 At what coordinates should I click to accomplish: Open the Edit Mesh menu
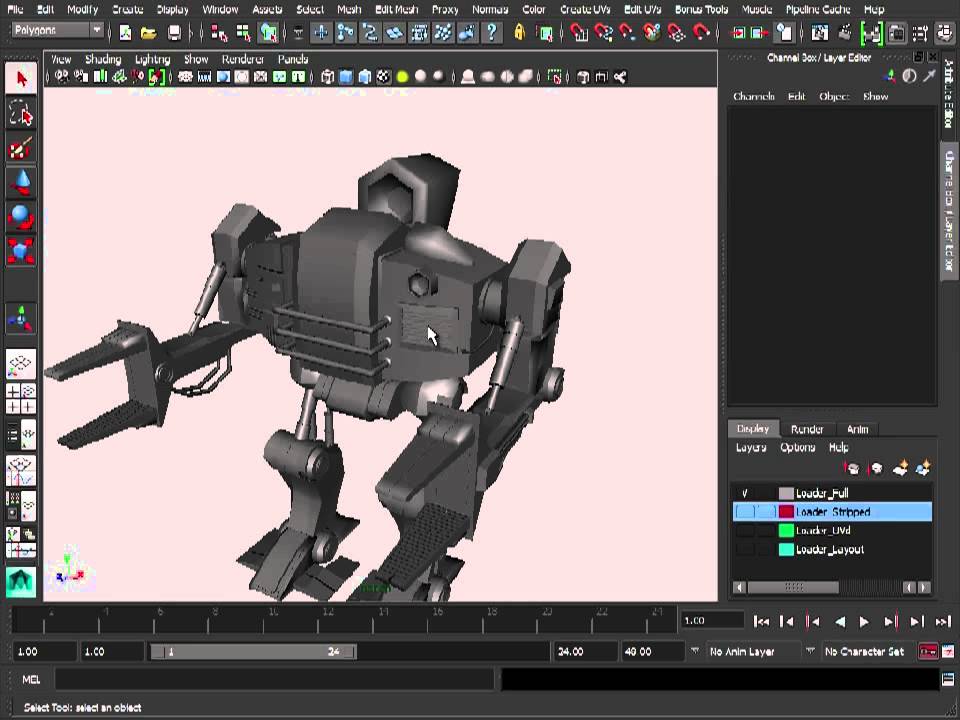[x=396, y=9]
